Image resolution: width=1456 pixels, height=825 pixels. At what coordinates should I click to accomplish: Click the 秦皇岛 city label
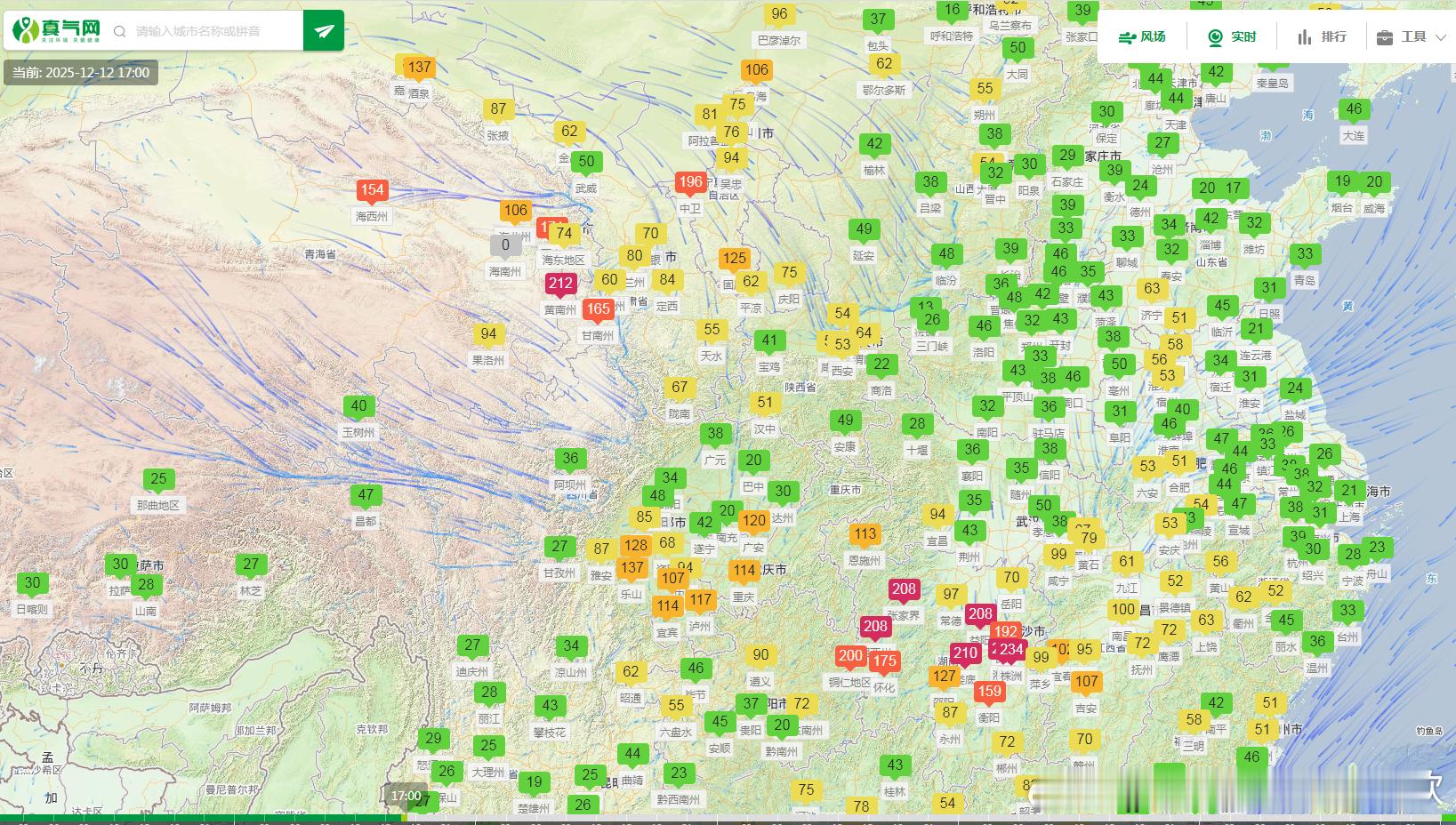coord(1272,83)
